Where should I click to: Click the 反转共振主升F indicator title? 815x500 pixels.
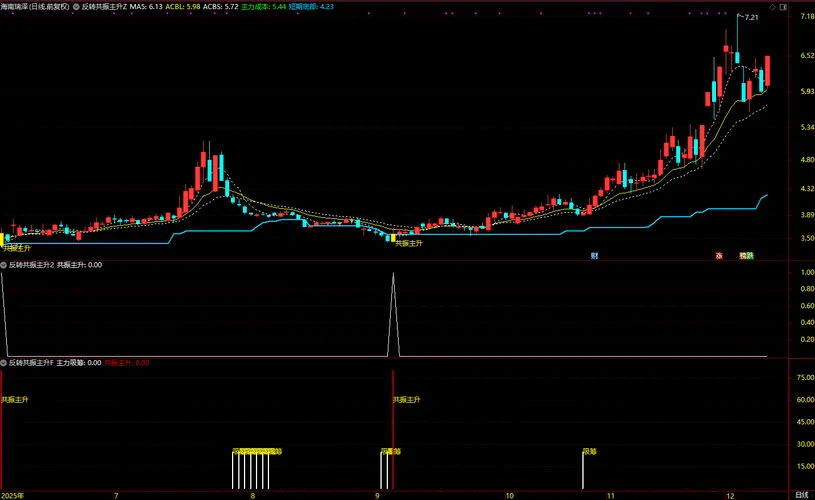pyautogui.click(x=31, y=363)
